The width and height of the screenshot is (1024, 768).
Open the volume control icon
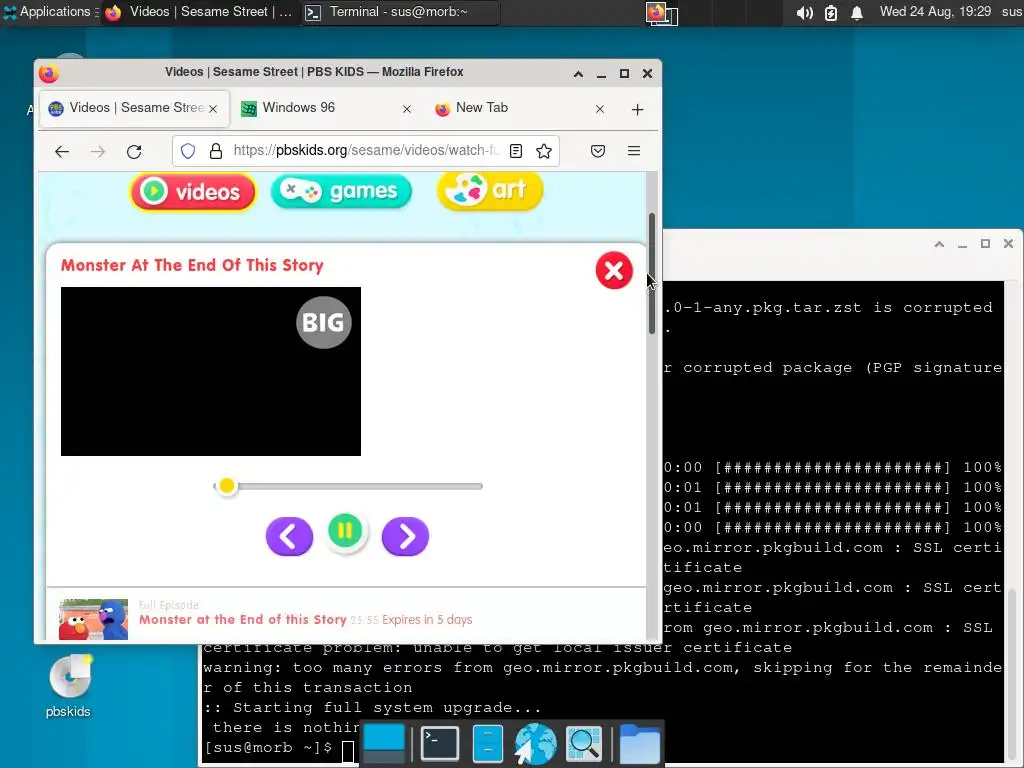click(x=805, y=12)
